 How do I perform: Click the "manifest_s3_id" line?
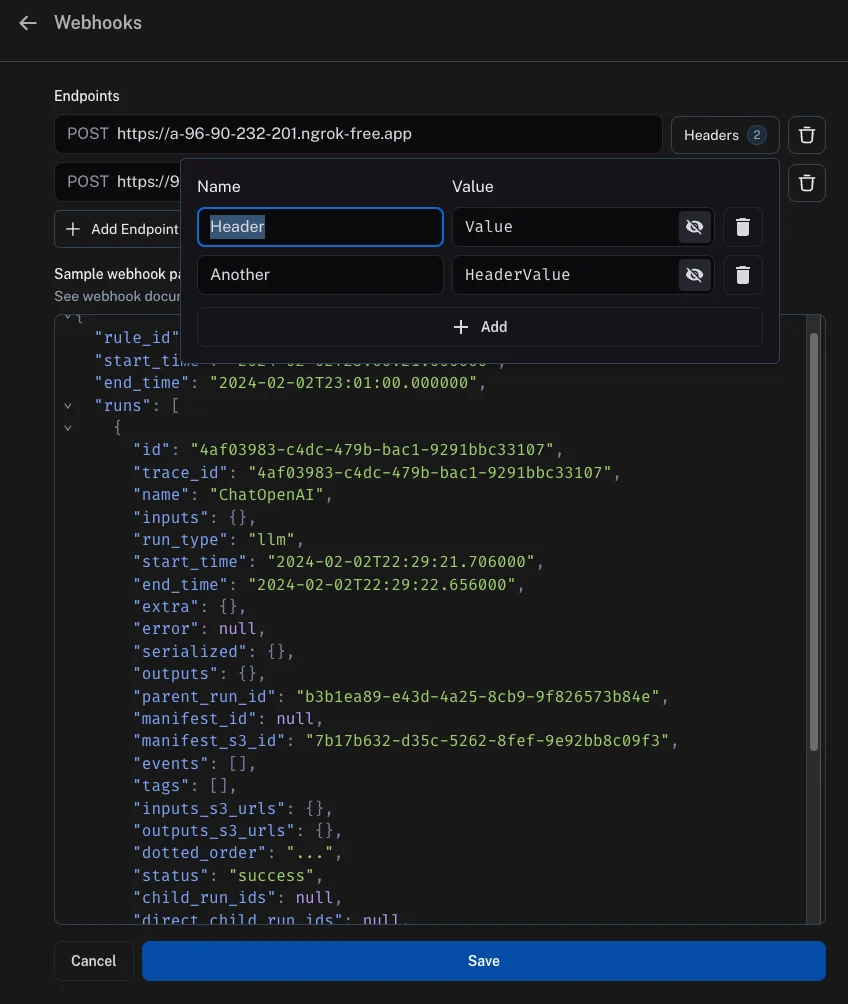point(405,741)
